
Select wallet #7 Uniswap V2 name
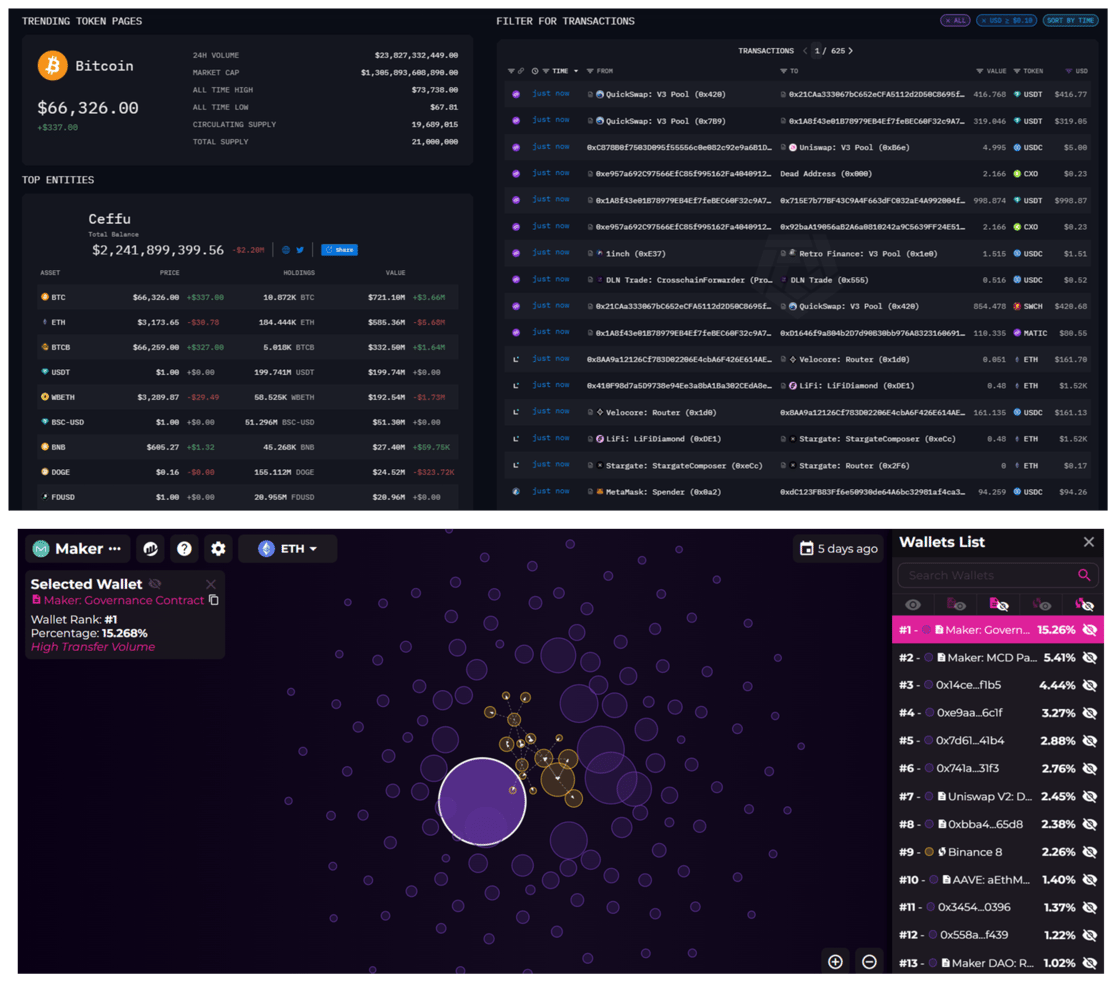[989, 796]
